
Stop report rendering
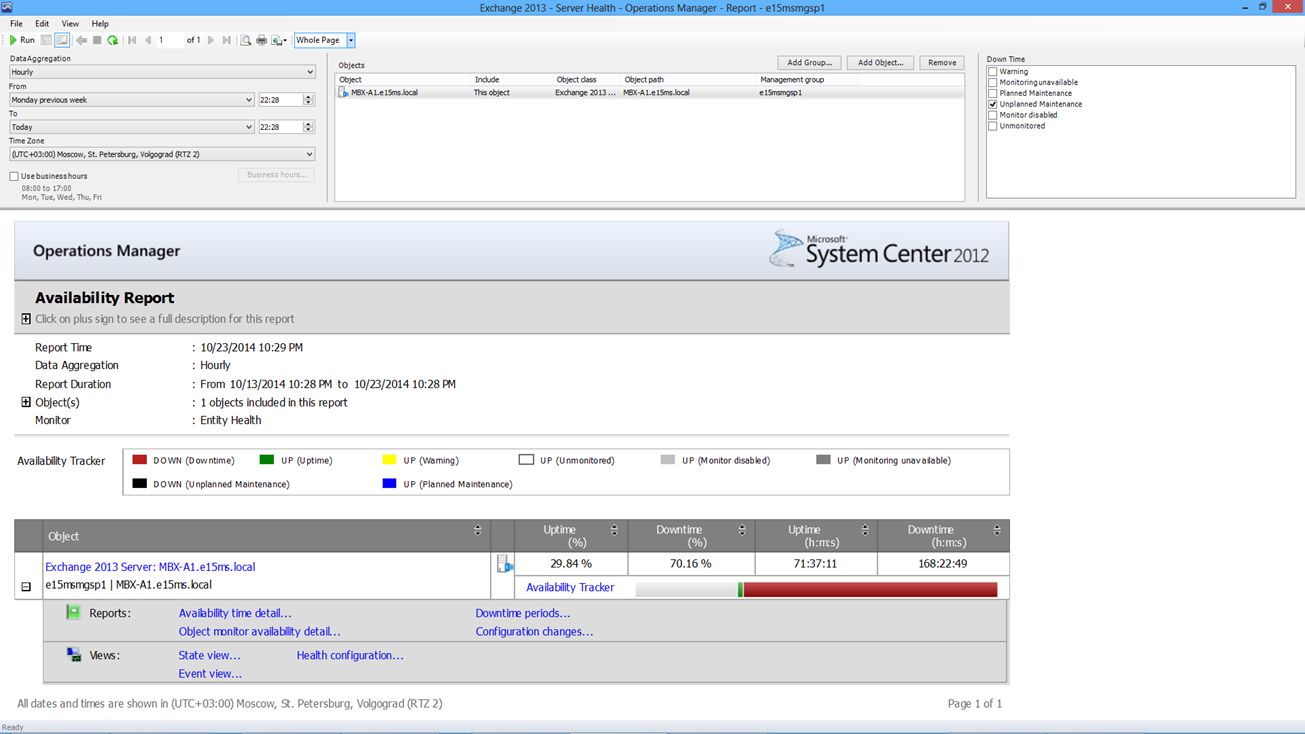click(x=97, y=40)
